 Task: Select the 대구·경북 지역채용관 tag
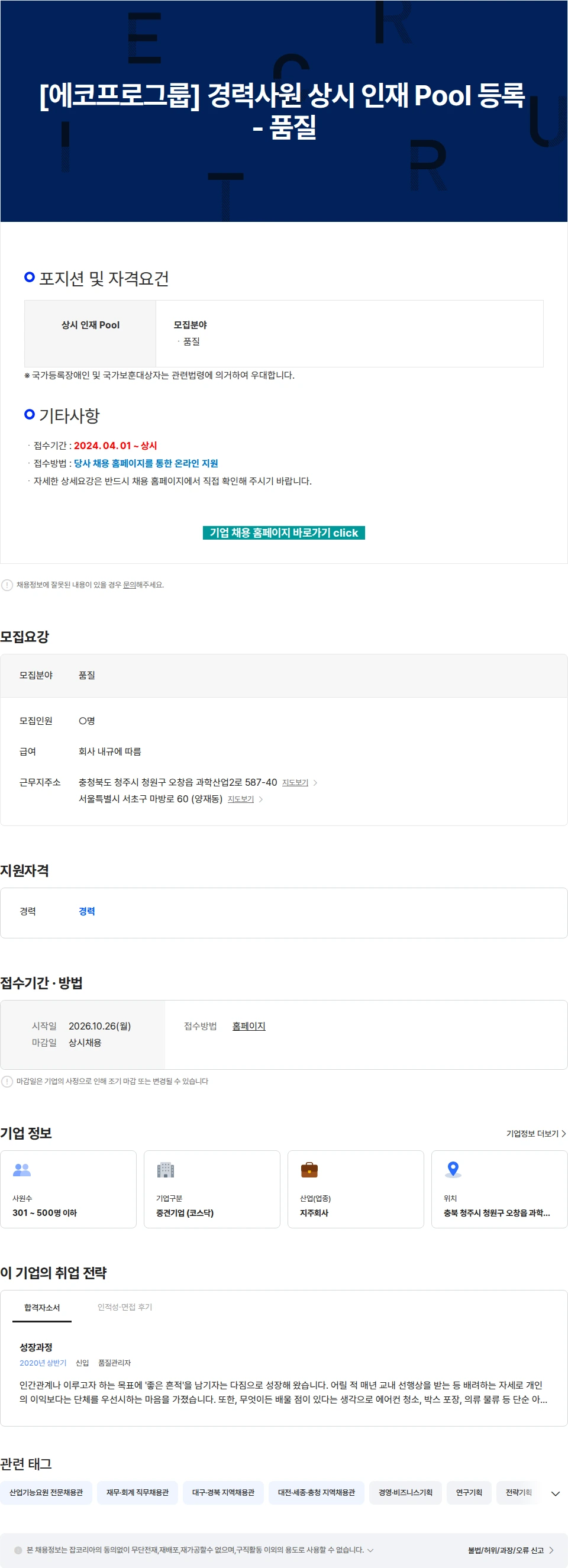(224, 1492)
